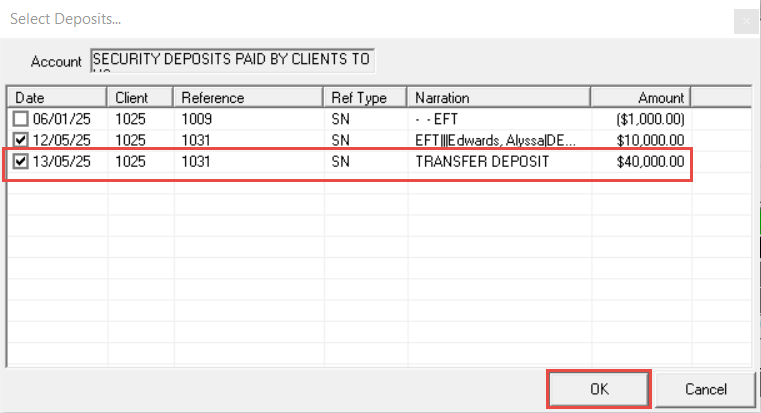Select the TRANSFER DEPOSIT narration cell
This screenshot has height=413, width=761.
482,161
